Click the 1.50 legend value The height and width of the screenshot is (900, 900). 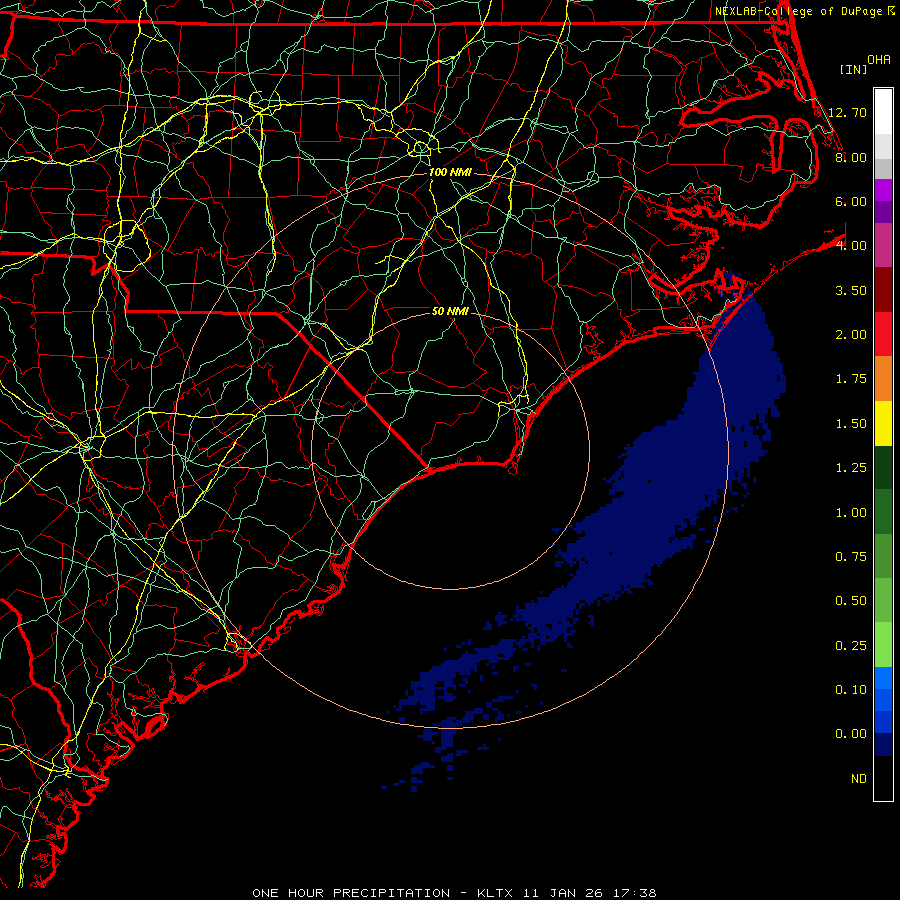pos(851,424)
